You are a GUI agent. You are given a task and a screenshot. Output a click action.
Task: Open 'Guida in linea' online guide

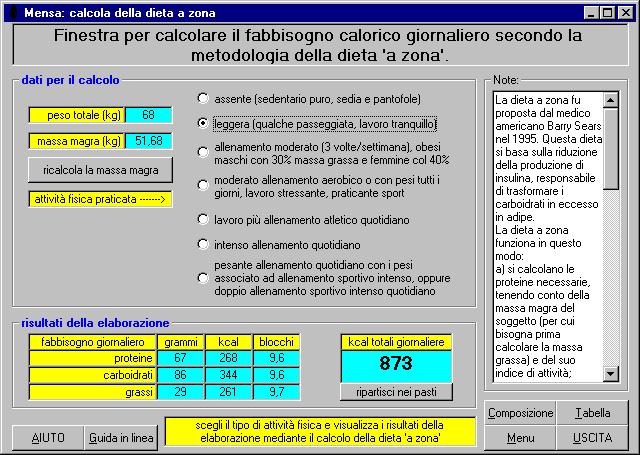coord(120,438)
